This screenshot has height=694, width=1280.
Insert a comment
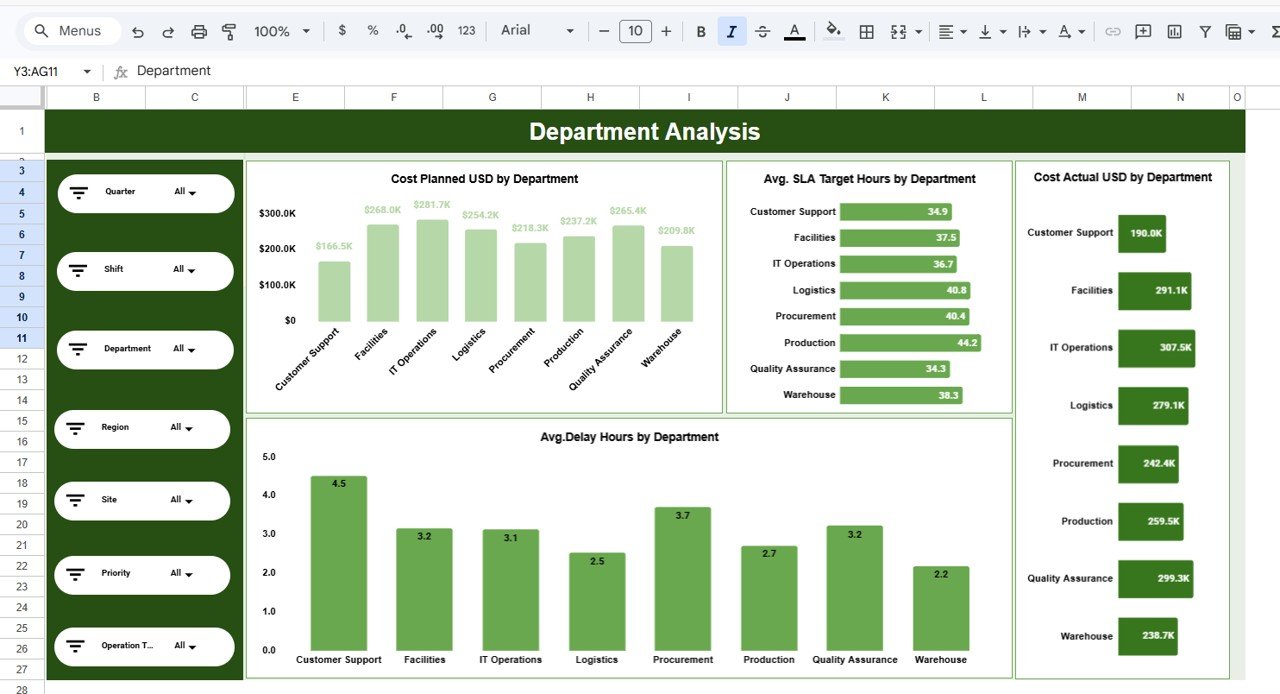pyautogui.click(x=1142, y=31)
